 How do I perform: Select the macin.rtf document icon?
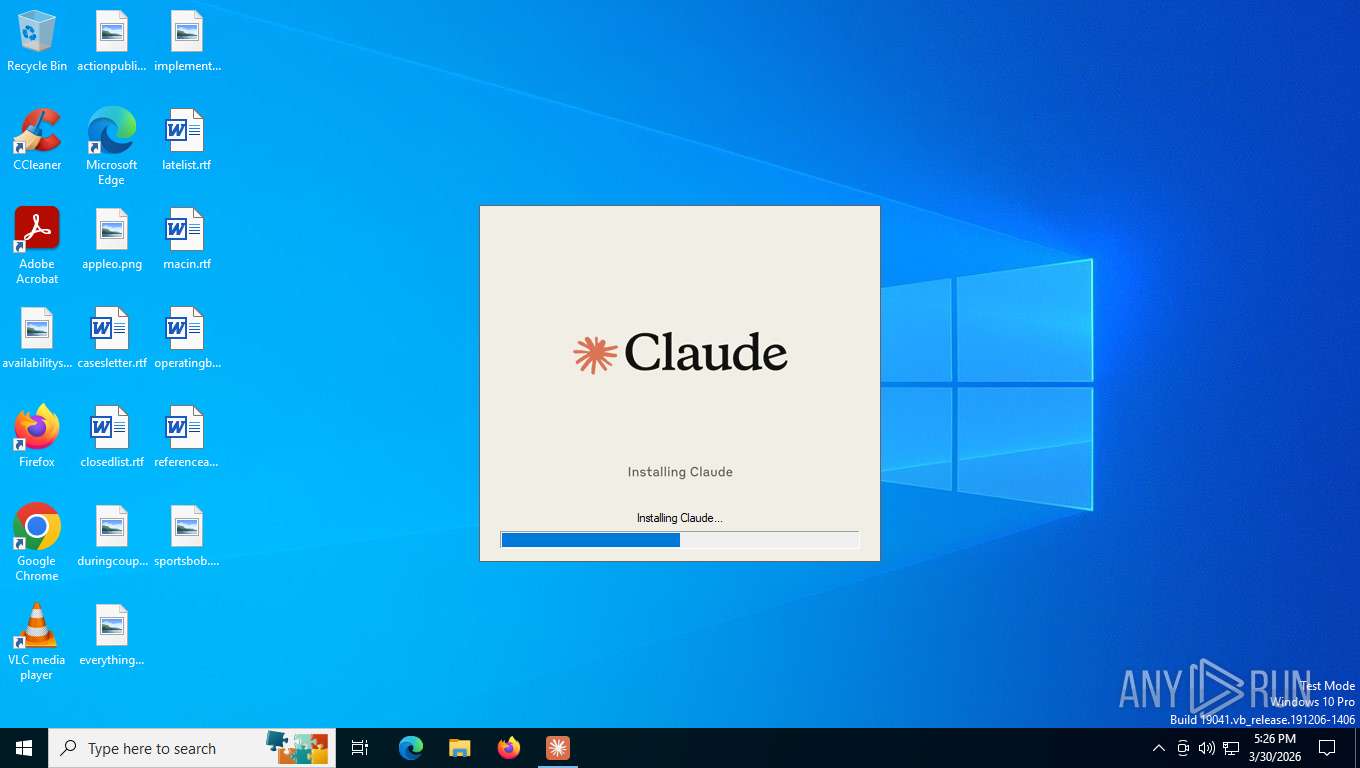[x=187, y=240]
